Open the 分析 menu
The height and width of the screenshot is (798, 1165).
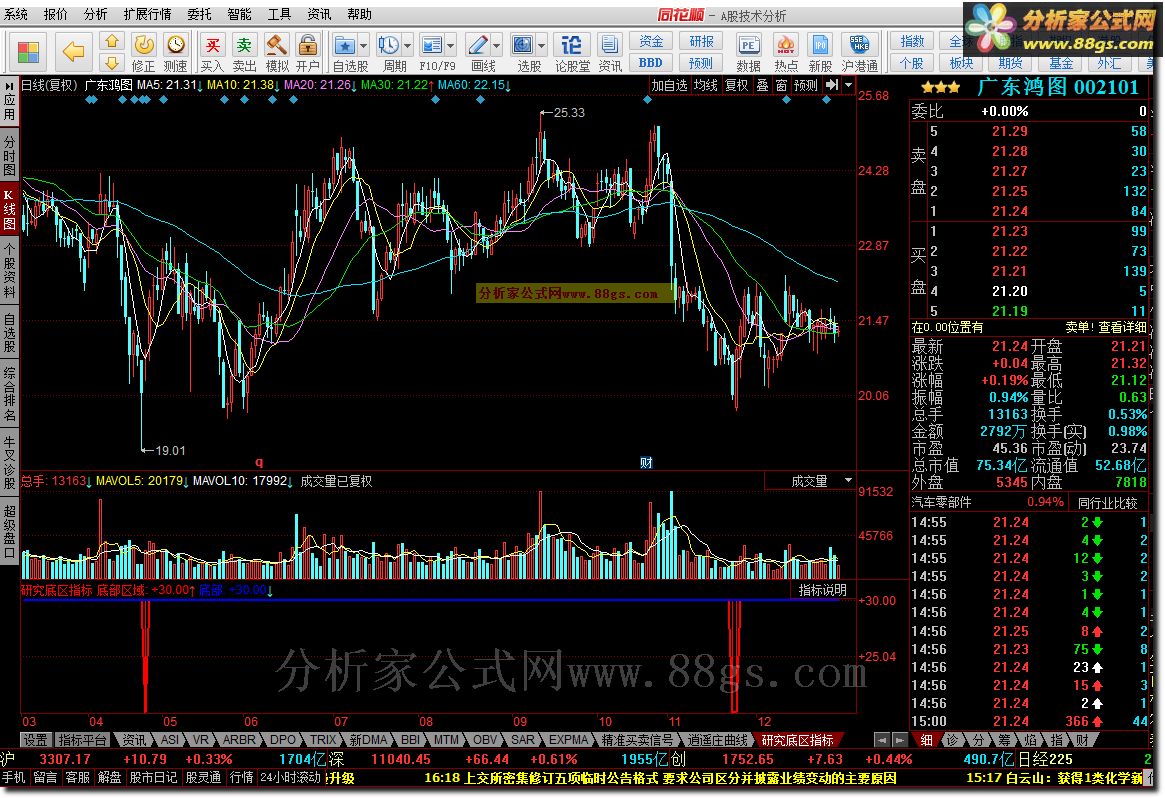pyautogui.click(x=95, y=14)
